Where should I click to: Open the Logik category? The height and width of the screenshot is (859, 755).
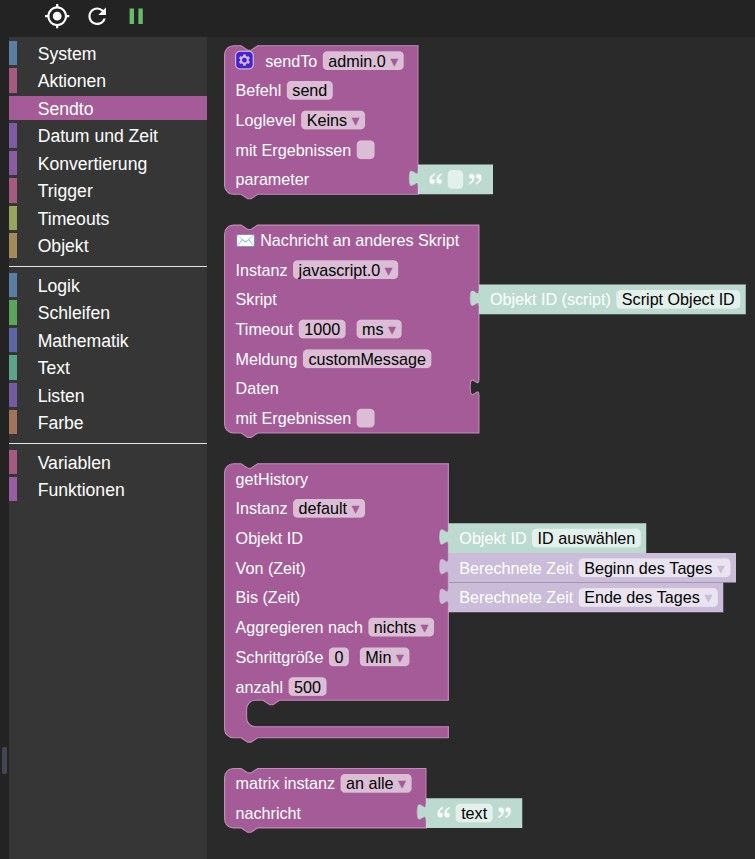tap(108, 285)
